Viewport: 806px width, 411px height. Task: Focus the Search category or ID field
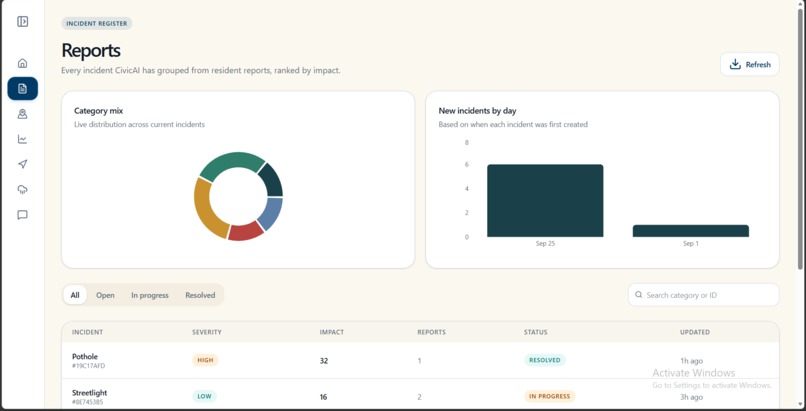pyautogui.click(x=703, y=295)
